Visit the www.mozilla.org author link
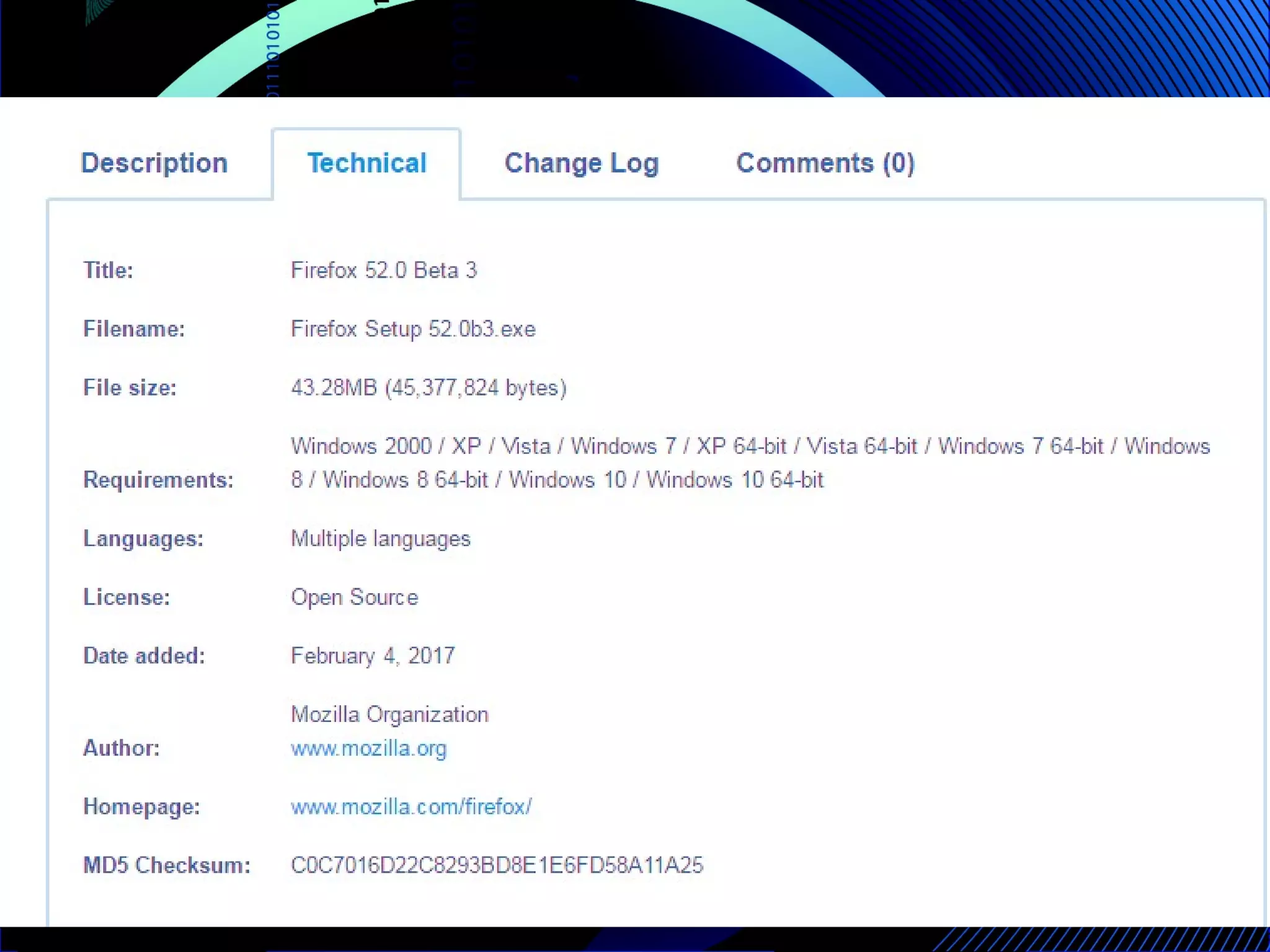 click(368, 749)
